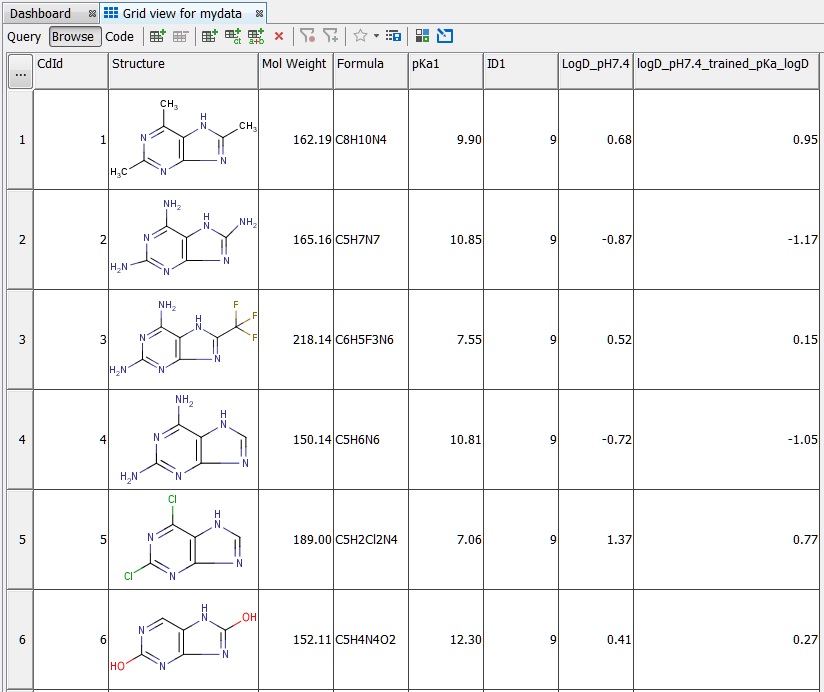Sort by the Mol Weight column header
Screen dimensions: 824x692
(x=294, y=63)
